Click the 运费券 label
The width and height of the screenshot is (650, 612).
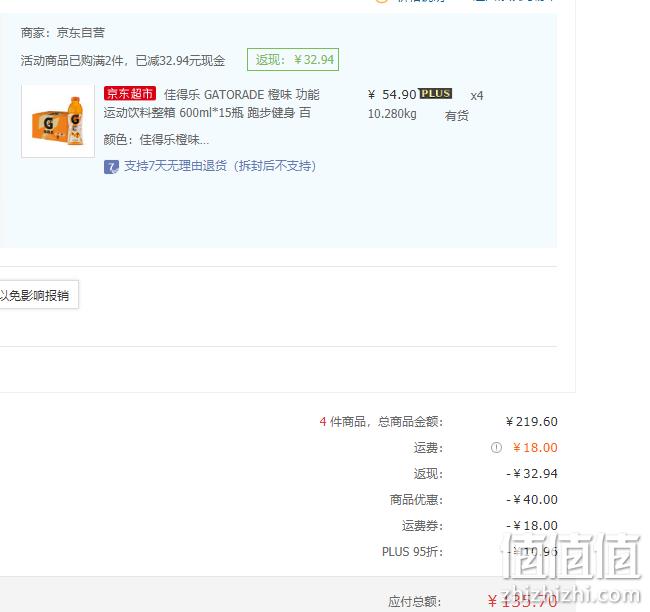coord(422,526)
